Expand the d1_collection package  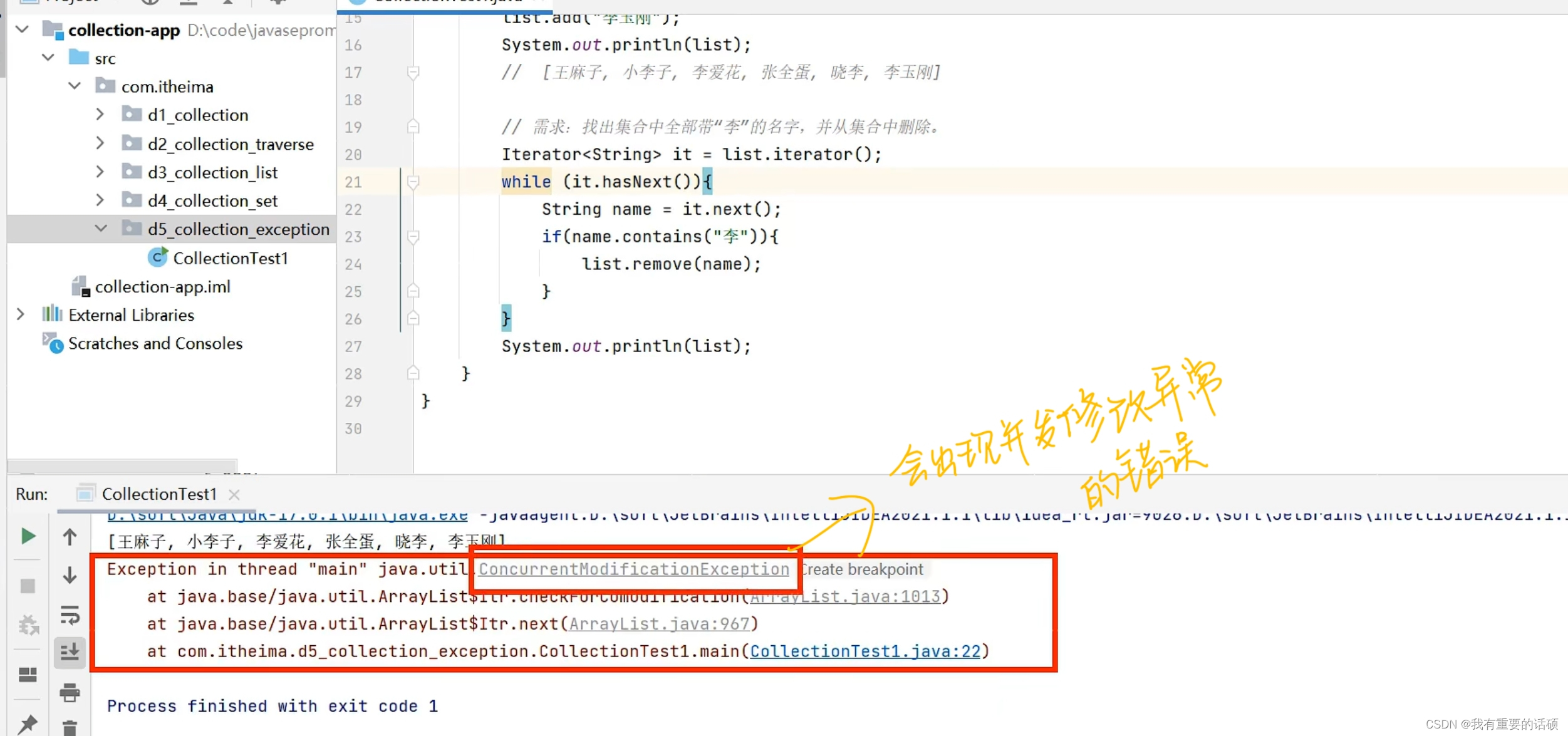[100, 115]
